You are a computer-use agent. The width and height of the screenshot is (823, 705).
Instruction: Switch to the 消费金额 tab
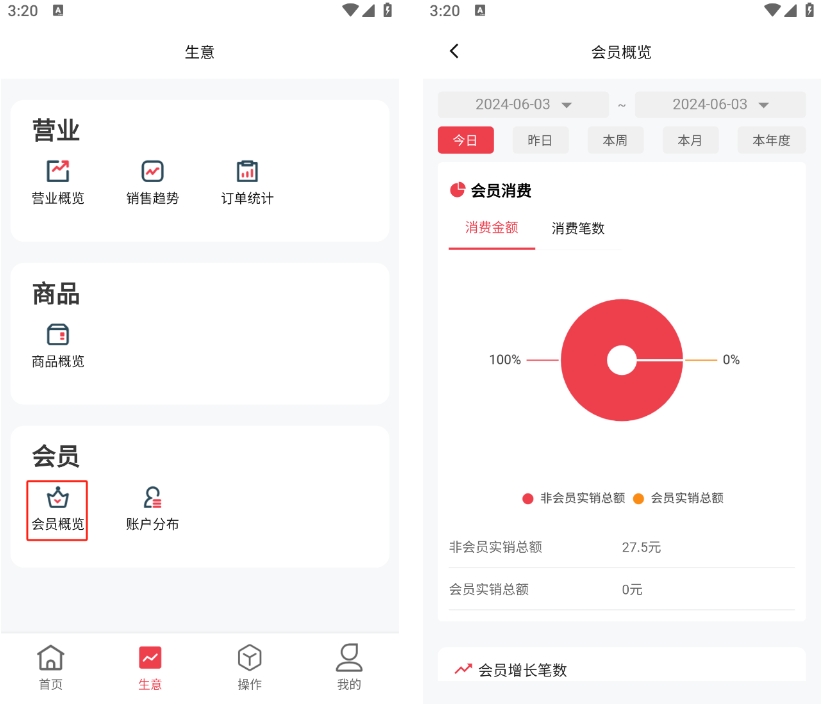pyautogui.click(x=491, y=228)
